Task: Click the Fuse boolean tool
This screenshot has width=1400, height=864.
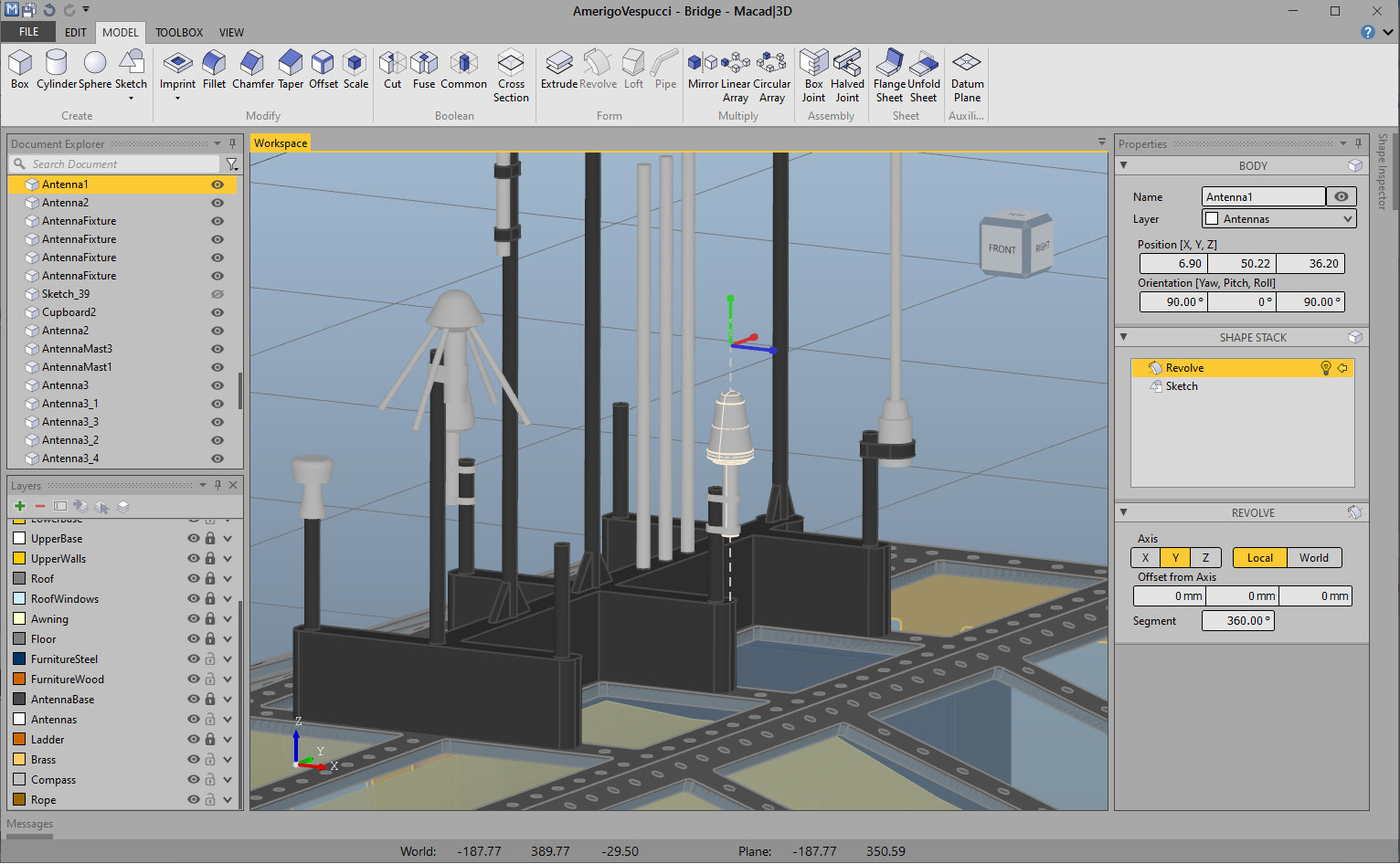Action: coord(424,69)
